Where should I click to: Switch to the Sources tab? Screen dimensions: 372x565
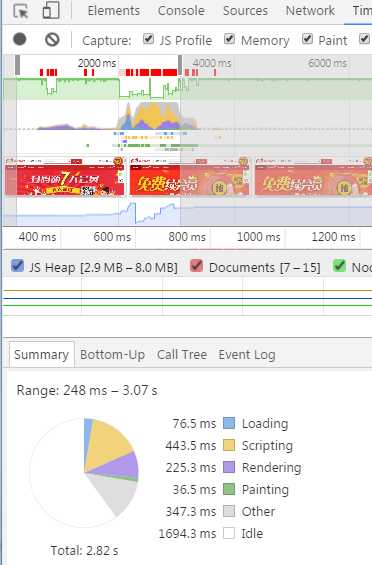pyautogui.click(x=245, y=11)
